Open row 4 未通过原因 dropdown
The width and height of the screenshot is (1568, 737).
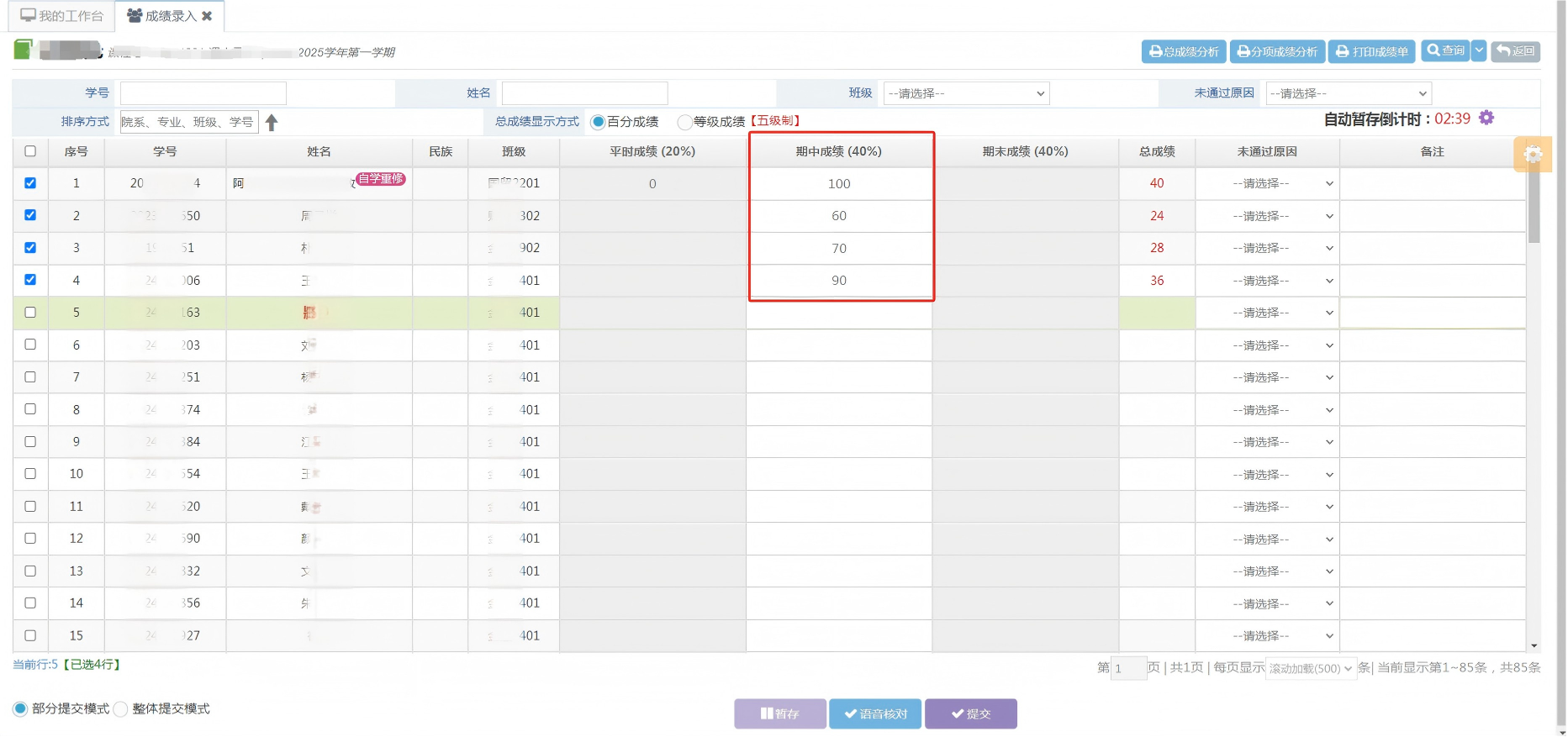tap(1268, 281)
